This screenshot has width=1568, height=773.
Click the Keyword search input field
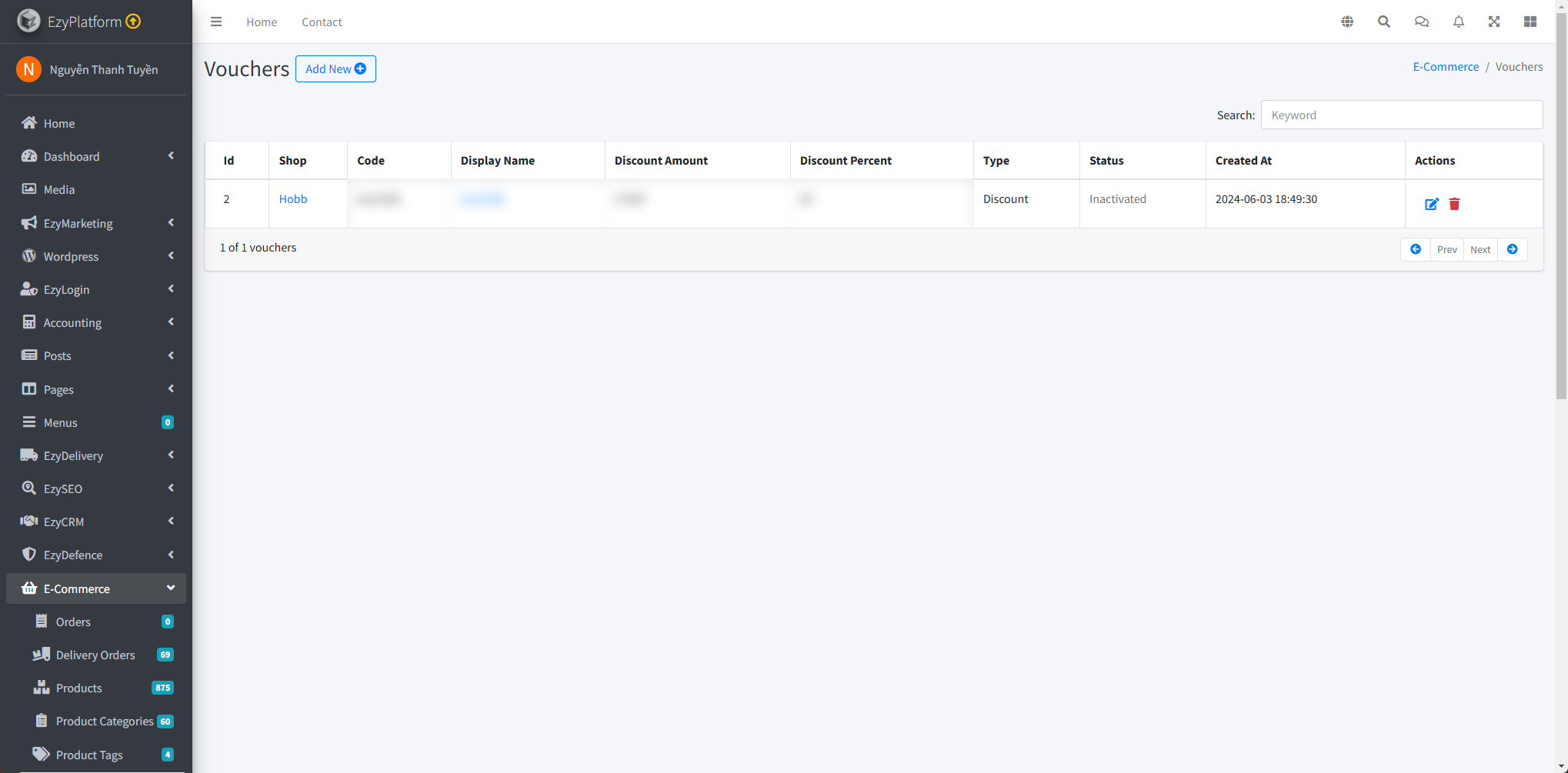tap(1401, 115)
